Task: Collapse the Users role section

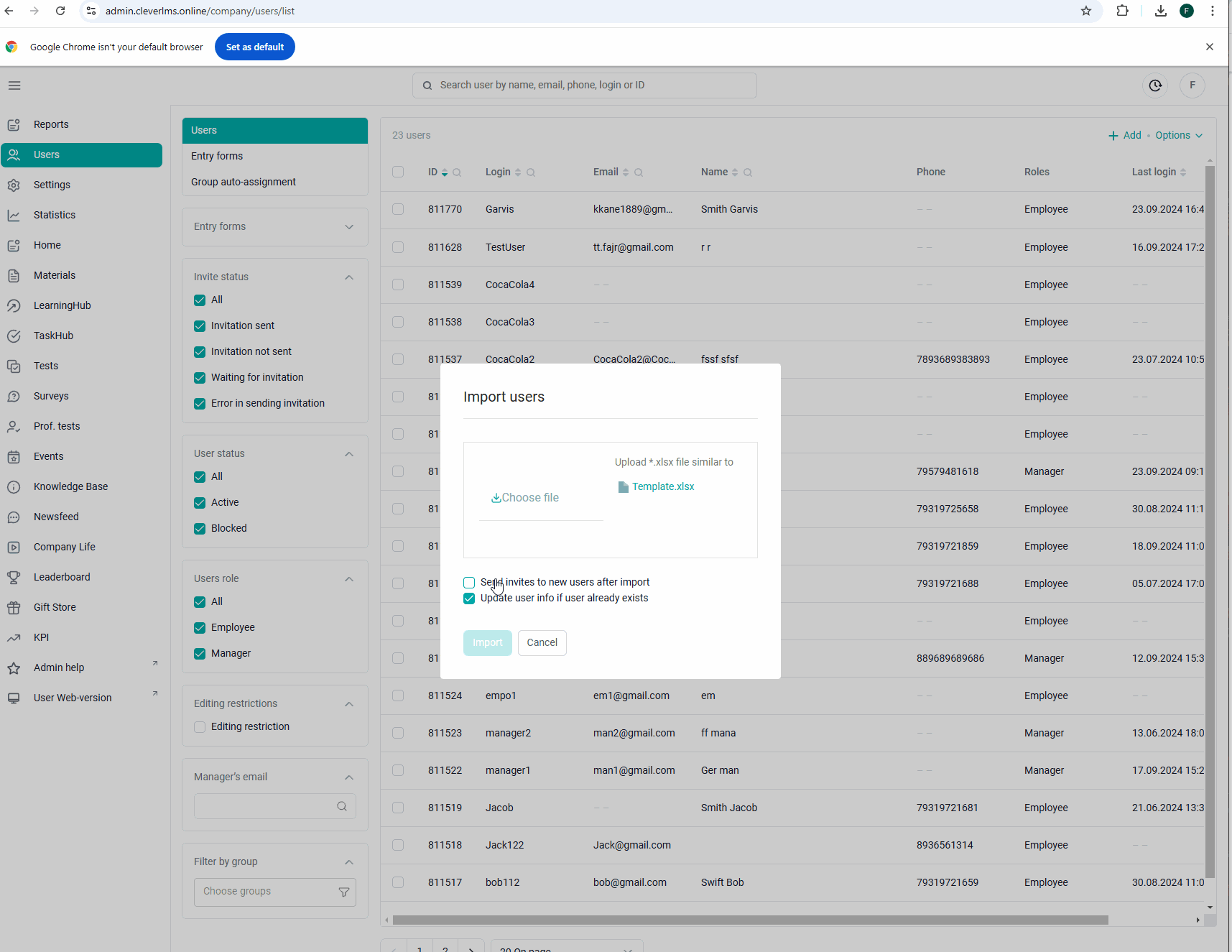Action: click(x=349, y=579)
